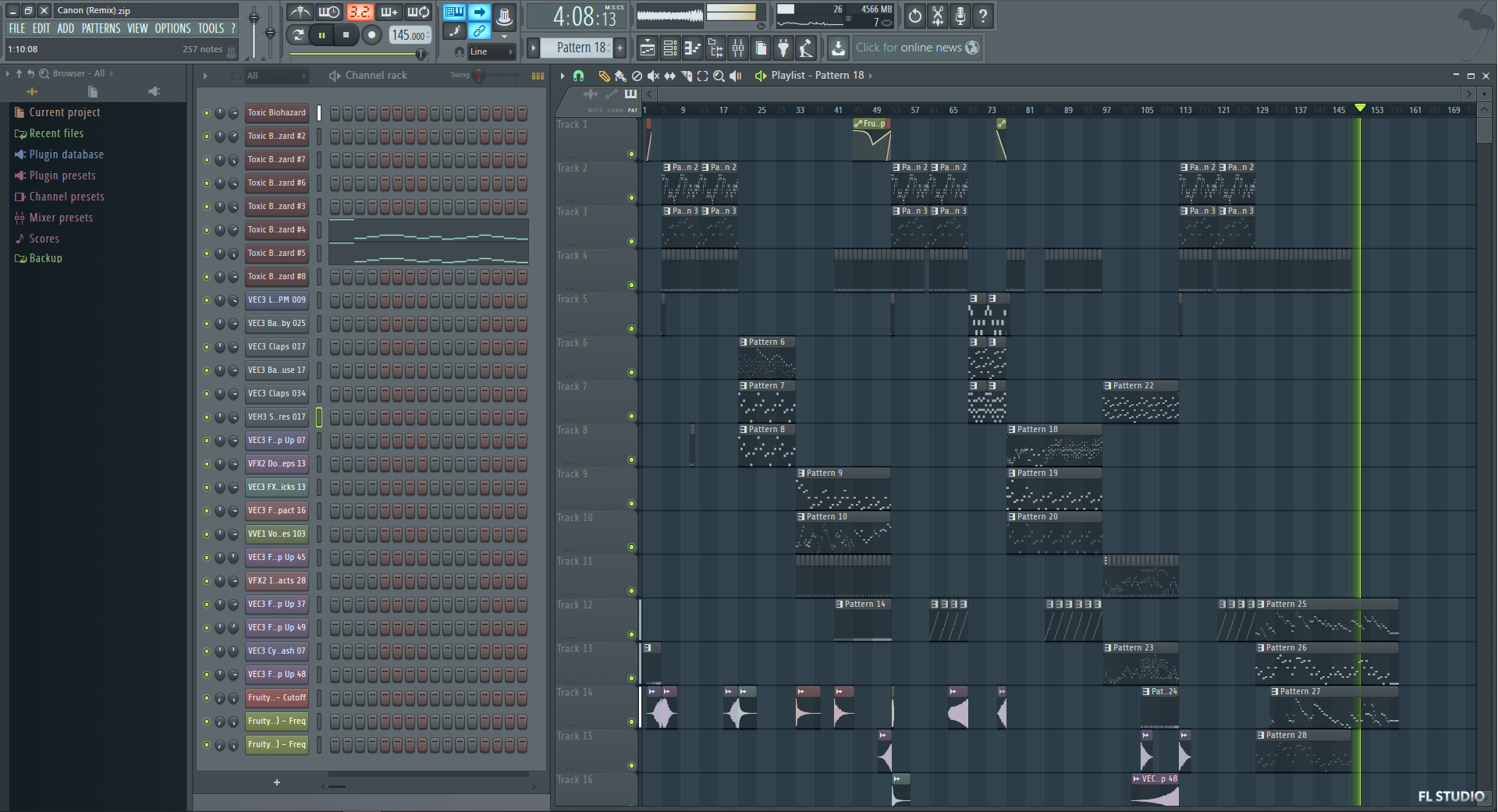Image resolution: width=1498 pixels, height=812 pixels.
Task: Toggle typing keyboard to piano icon
Action: point(454,12)
